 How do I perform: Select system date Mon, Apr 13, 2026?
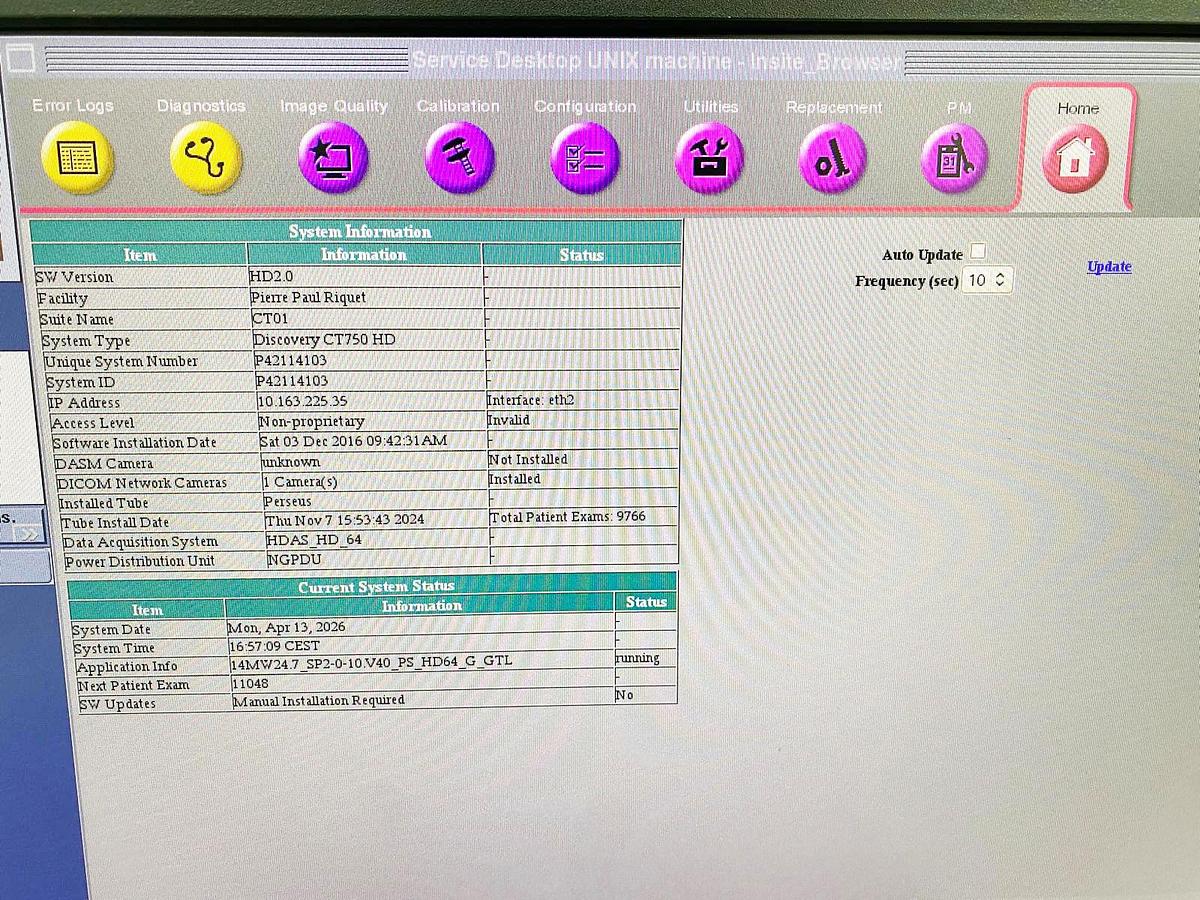288,627
